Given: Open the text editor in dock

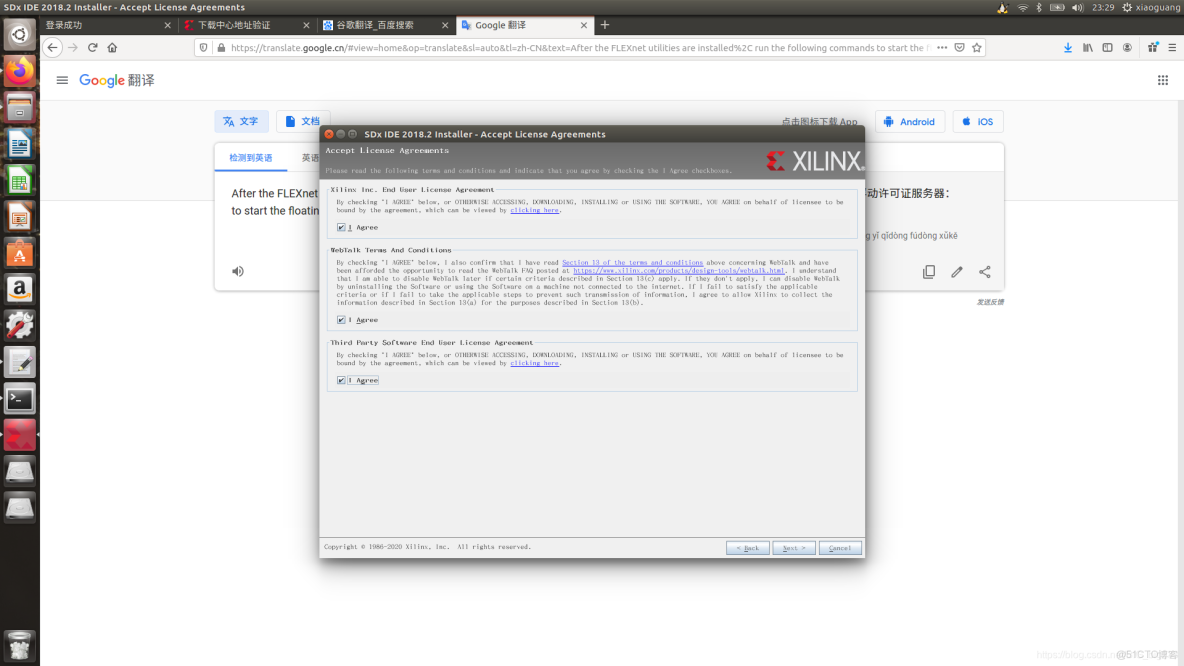Looking at the screenshot, I should 20,362.
